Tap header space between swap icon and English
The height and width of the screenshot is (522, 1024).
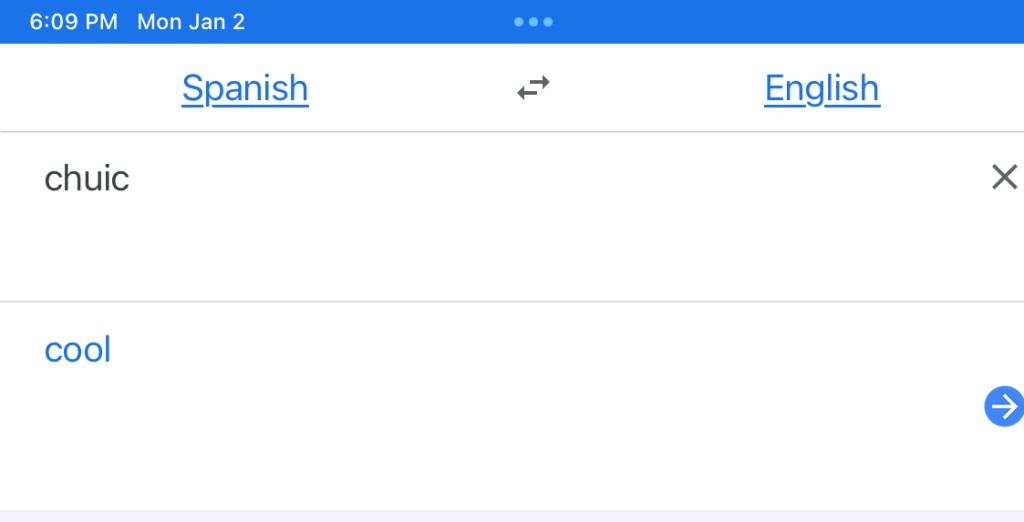click(x=655, y=89)
